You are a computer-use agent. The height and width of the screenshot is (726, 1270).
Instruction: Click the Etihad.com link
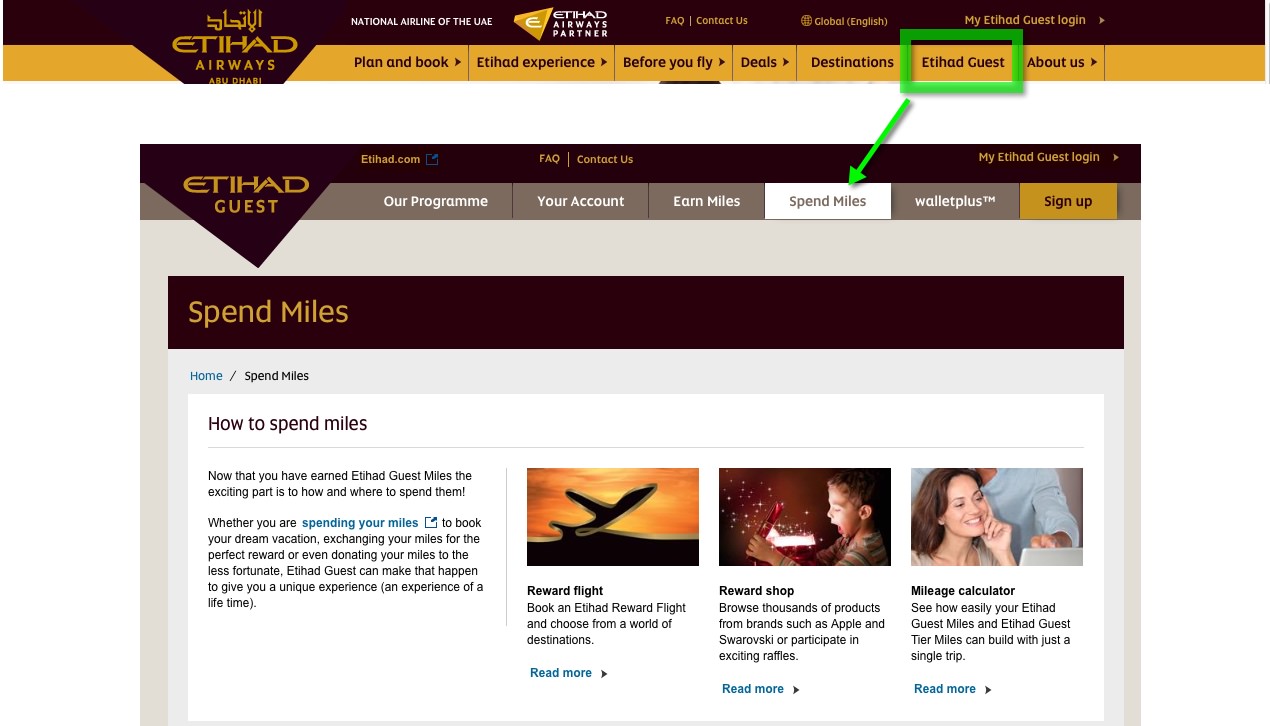pyautogui.click(x=391, y=159)
